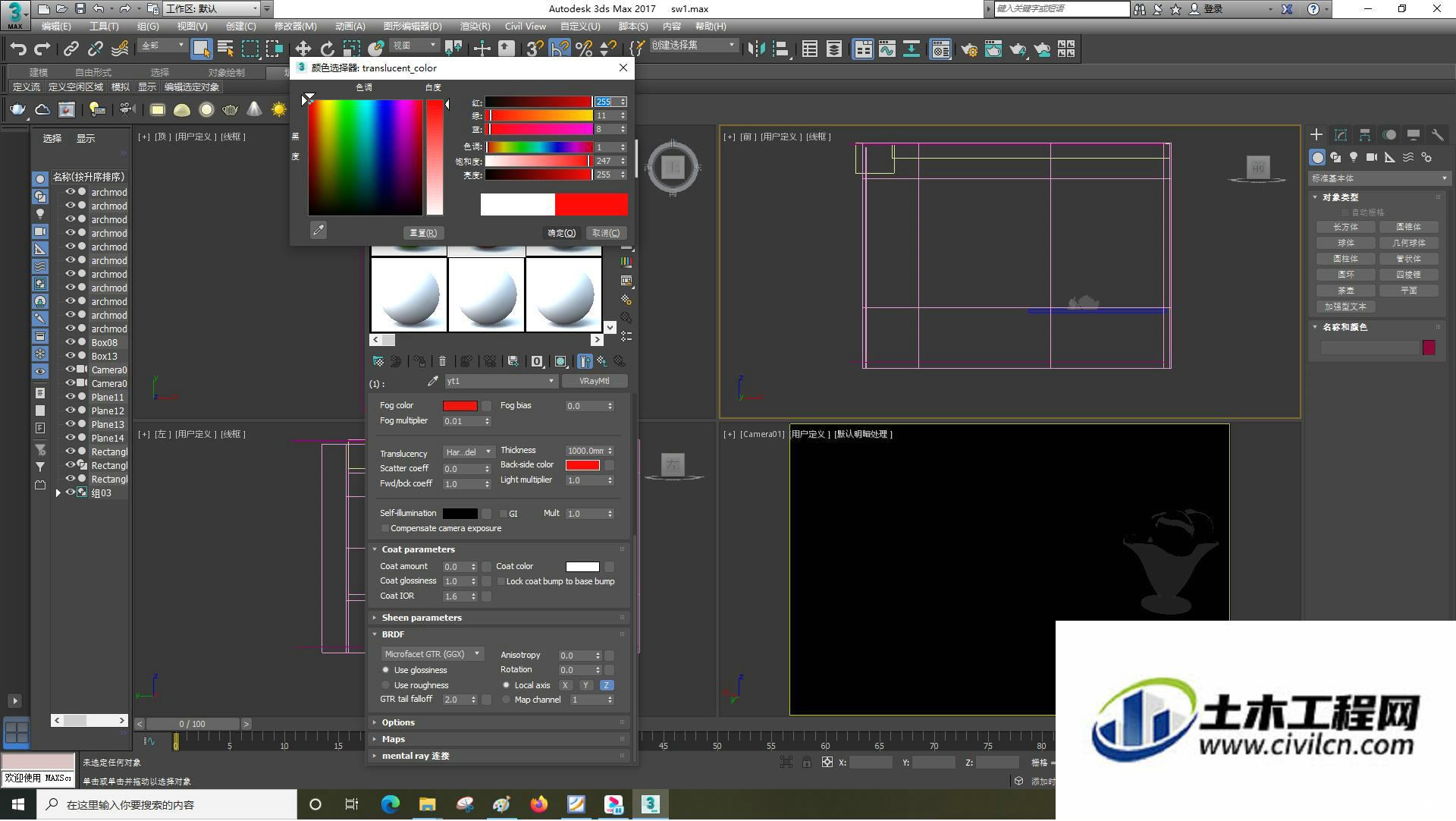This screenshot has height=821, width=1456.
Task: Select the Use glossiness radio button
Action: pos(386,671)
